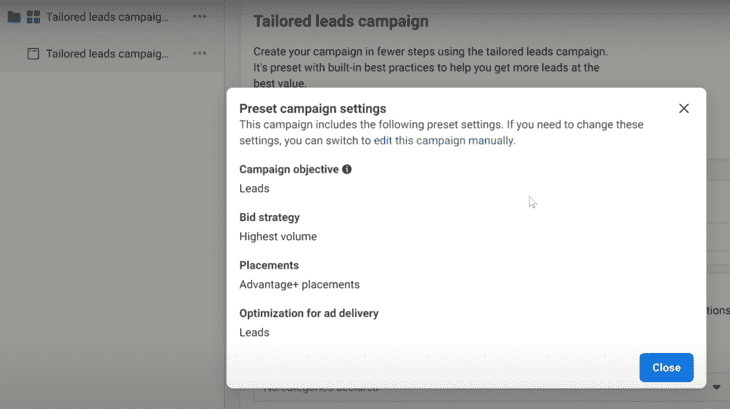Click the Tailored leads campaign page heading

[341, 21]
